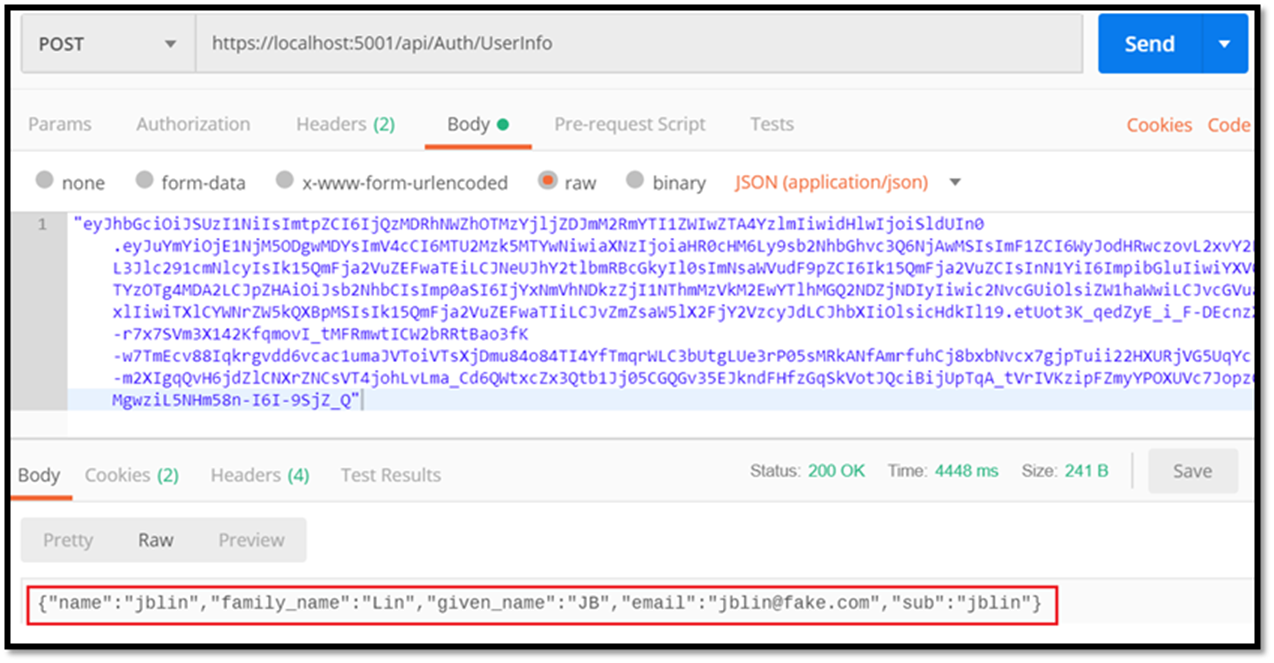Save the current request
Viewport: 1274px width, 663px height.
(x=1192, y=471)
